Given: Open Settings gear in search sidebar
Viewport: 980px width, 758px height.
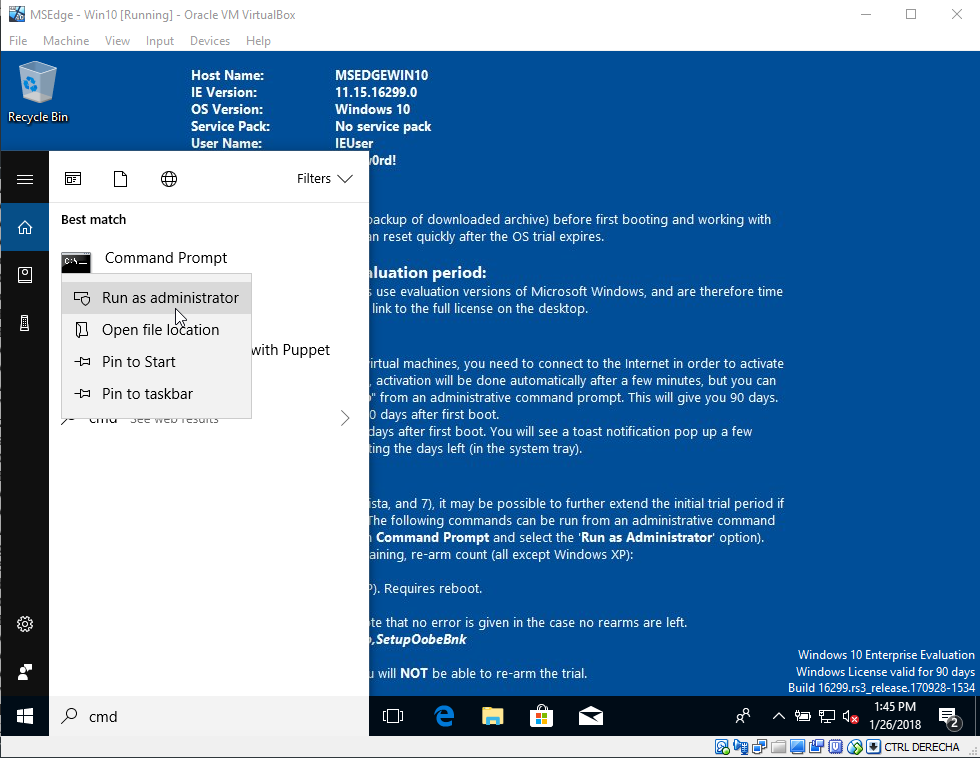Looking at the screenshot, I should pos(25,624).
